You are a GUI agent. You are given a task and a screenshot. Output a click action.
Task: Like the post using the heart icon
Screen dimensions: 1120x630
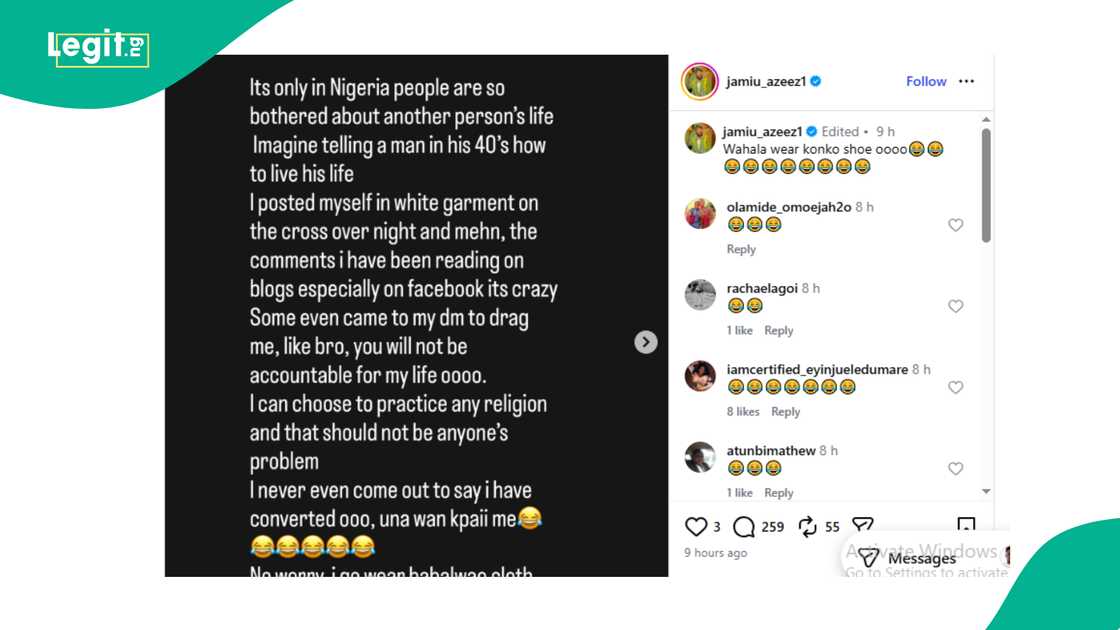pos(695,526)
